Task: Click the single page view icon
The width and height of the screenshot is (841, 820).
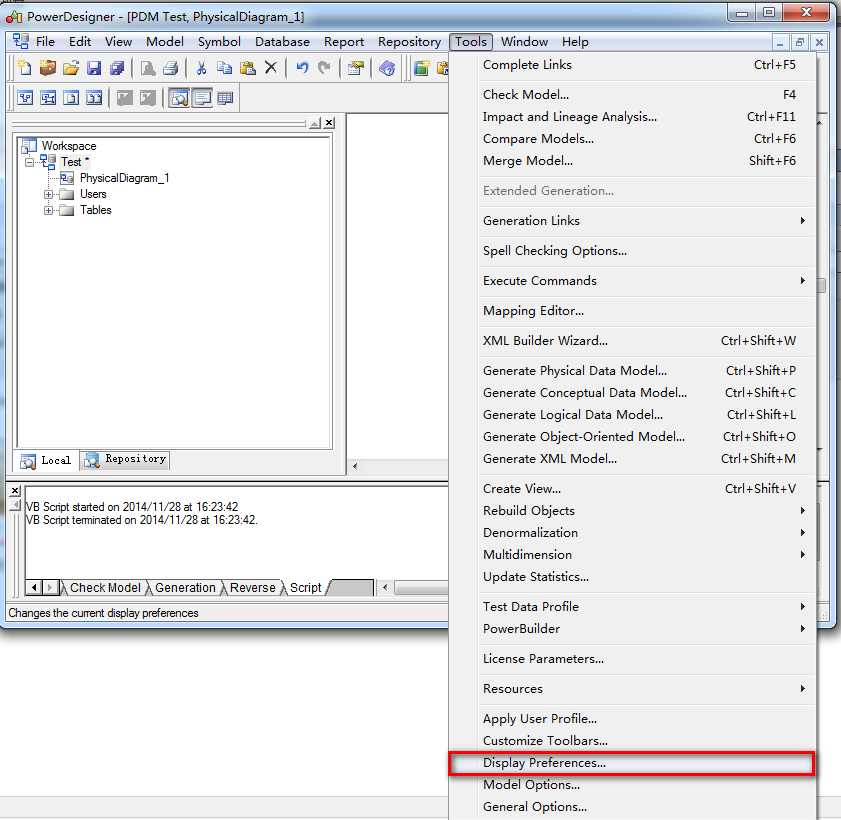Action: (x=71, y=98)
